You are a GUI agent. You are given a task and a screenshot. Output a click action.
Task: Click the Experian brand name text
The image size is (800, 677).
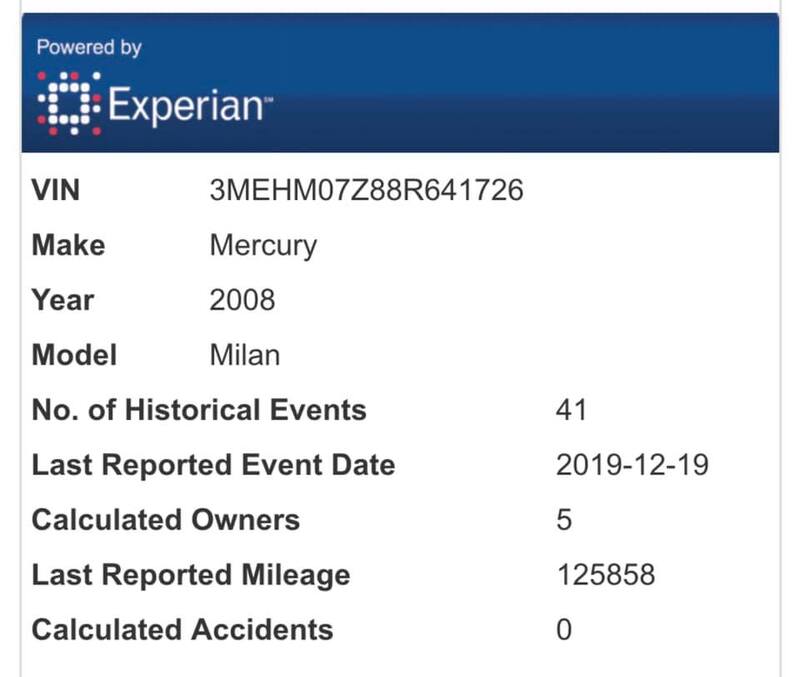coord(190,106)
